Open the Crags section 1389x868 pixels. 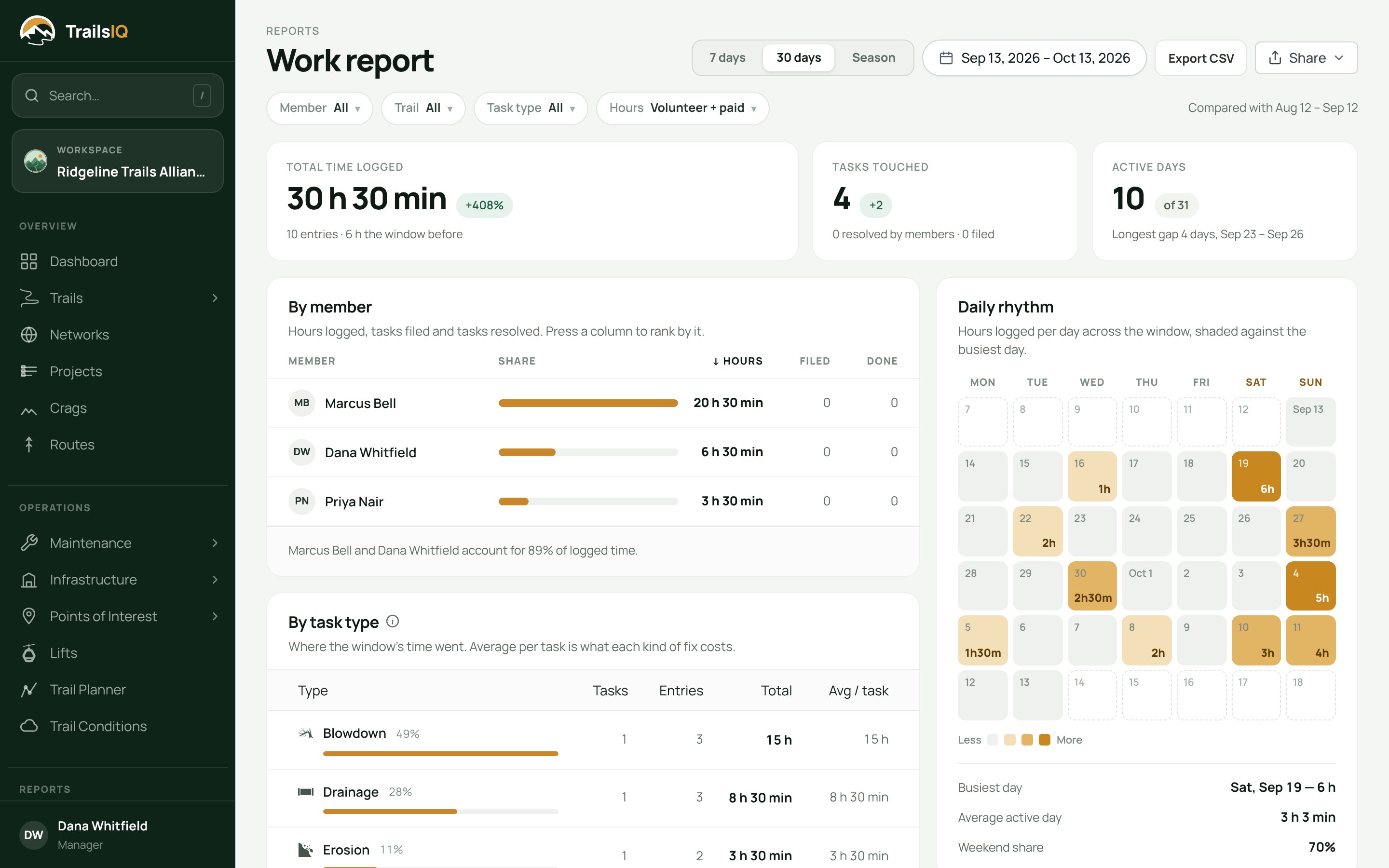point(117,408)
